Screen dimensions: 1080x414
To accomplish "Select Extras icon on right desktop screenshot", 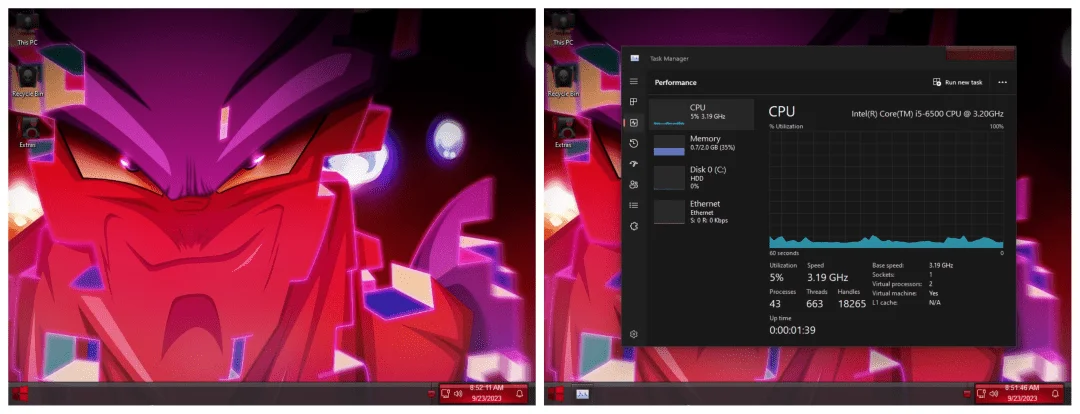I will tap(563, 133).
